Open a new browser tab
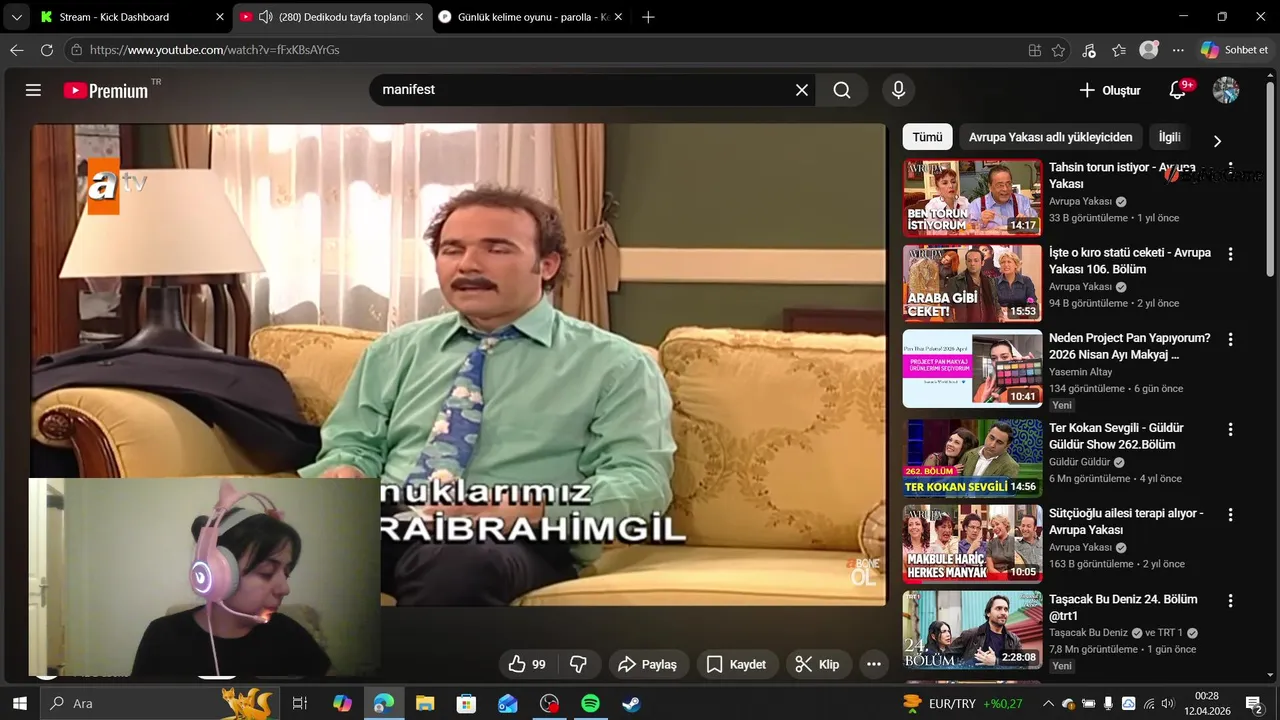The width and height of the screenshot is (1280, 720). tap(648, 17)
